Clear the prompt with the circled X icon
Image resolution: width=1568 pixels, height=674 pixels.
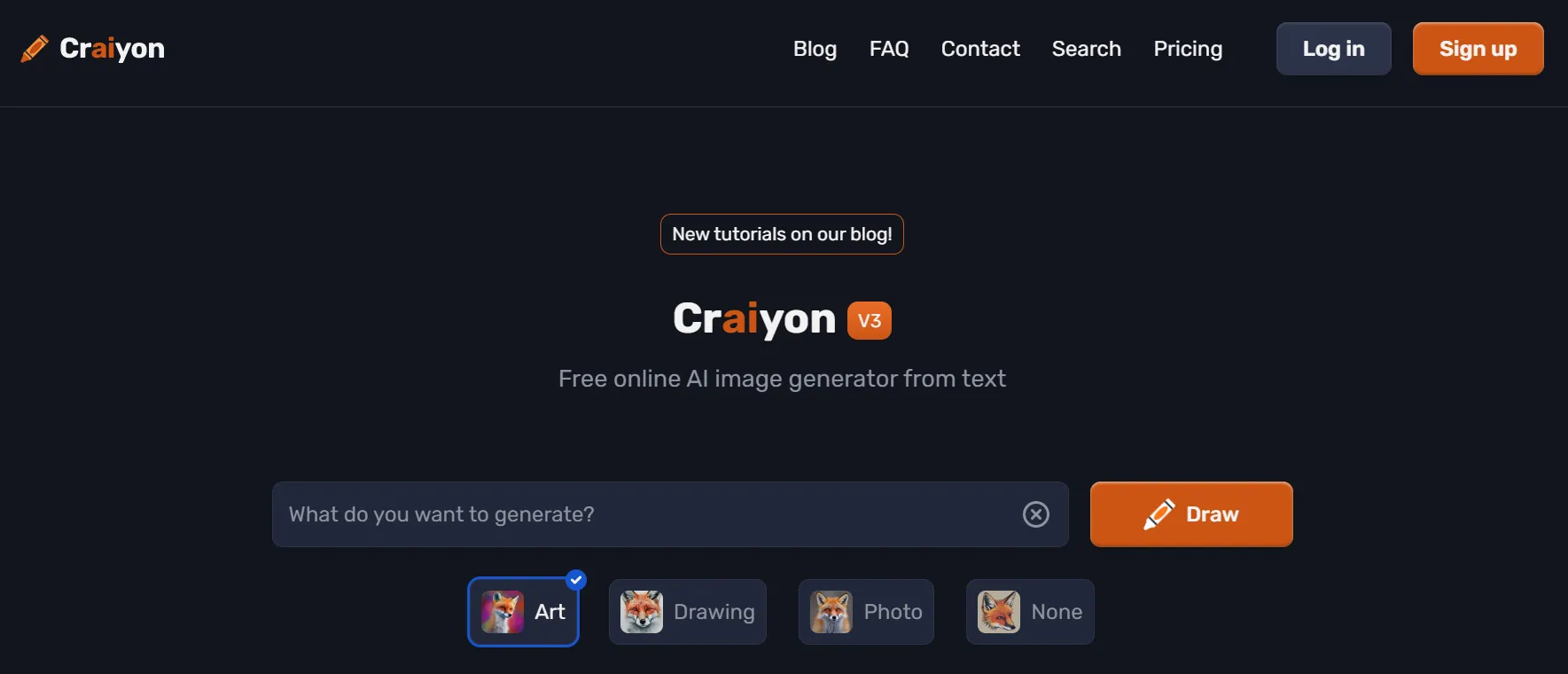[1035, 514]
